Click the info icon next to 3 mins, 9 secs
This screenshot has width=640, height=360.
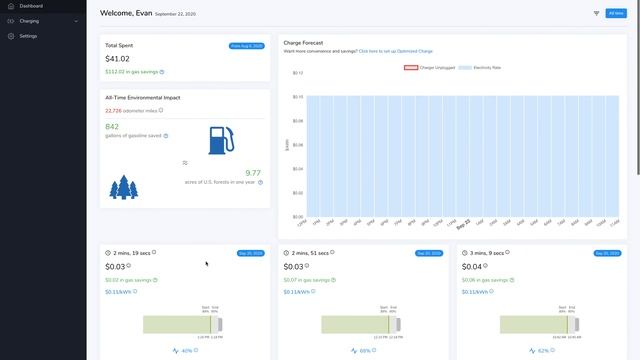click(507, 252)
